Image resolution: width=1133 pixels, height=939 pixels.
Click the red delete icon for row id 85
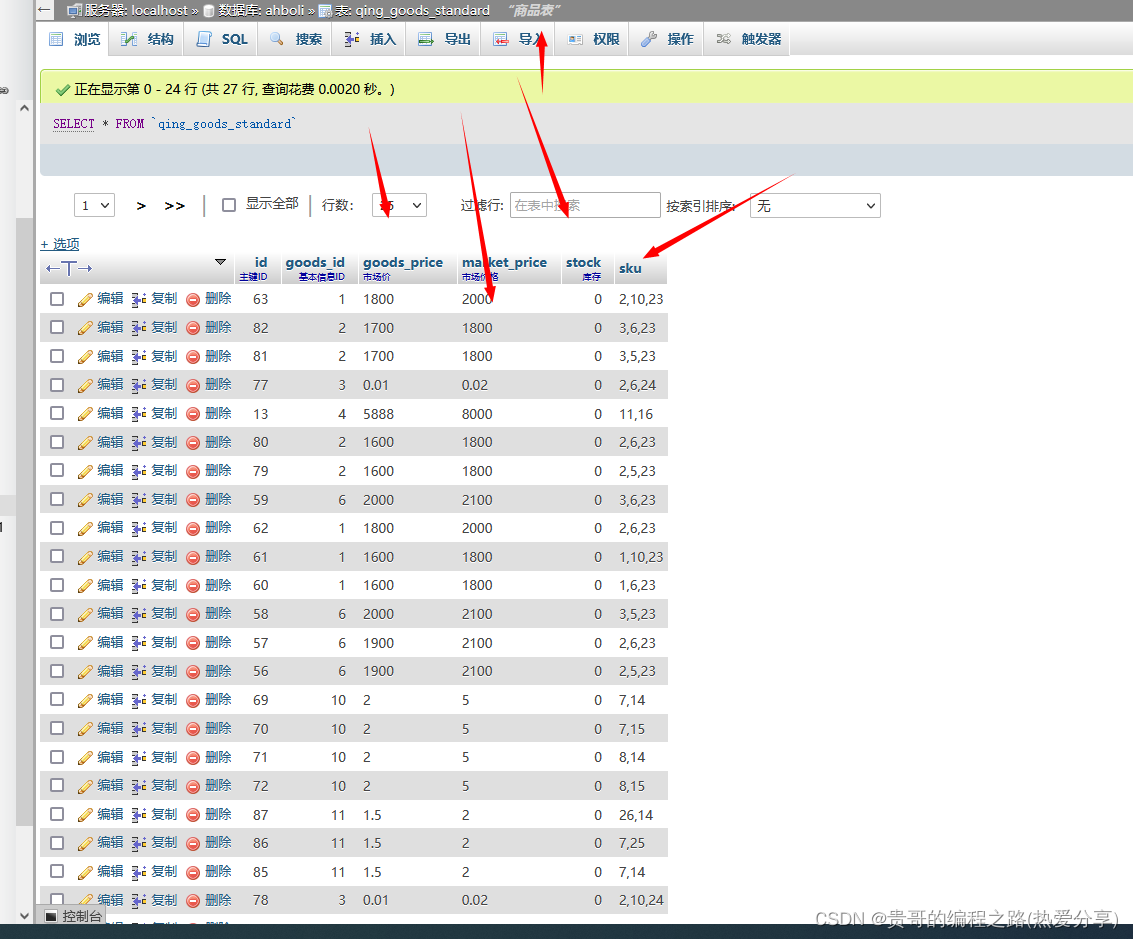click(193, 872)
